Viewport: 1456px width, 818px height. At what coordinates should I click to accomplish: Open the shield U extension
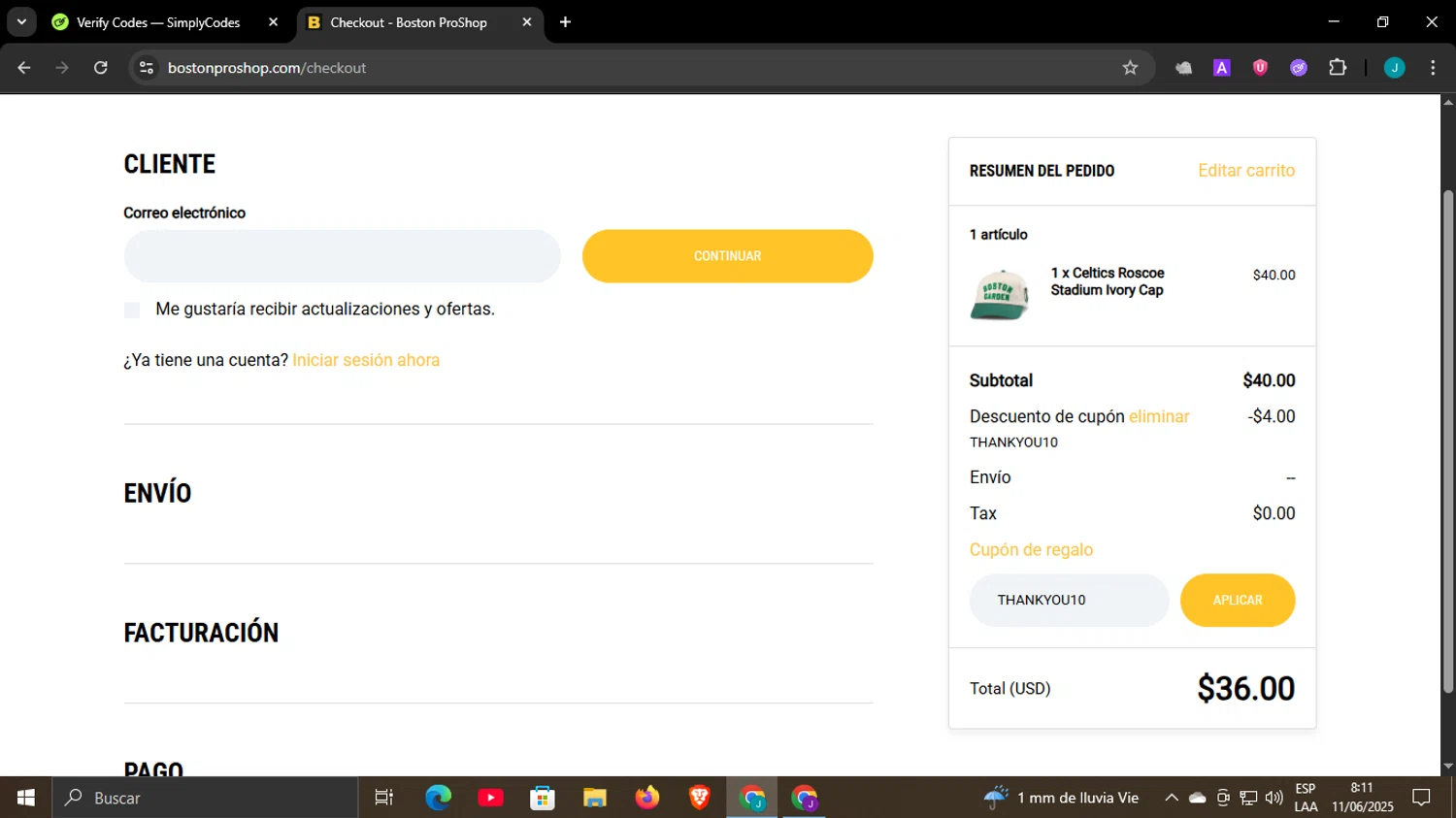coord(1260,68)
